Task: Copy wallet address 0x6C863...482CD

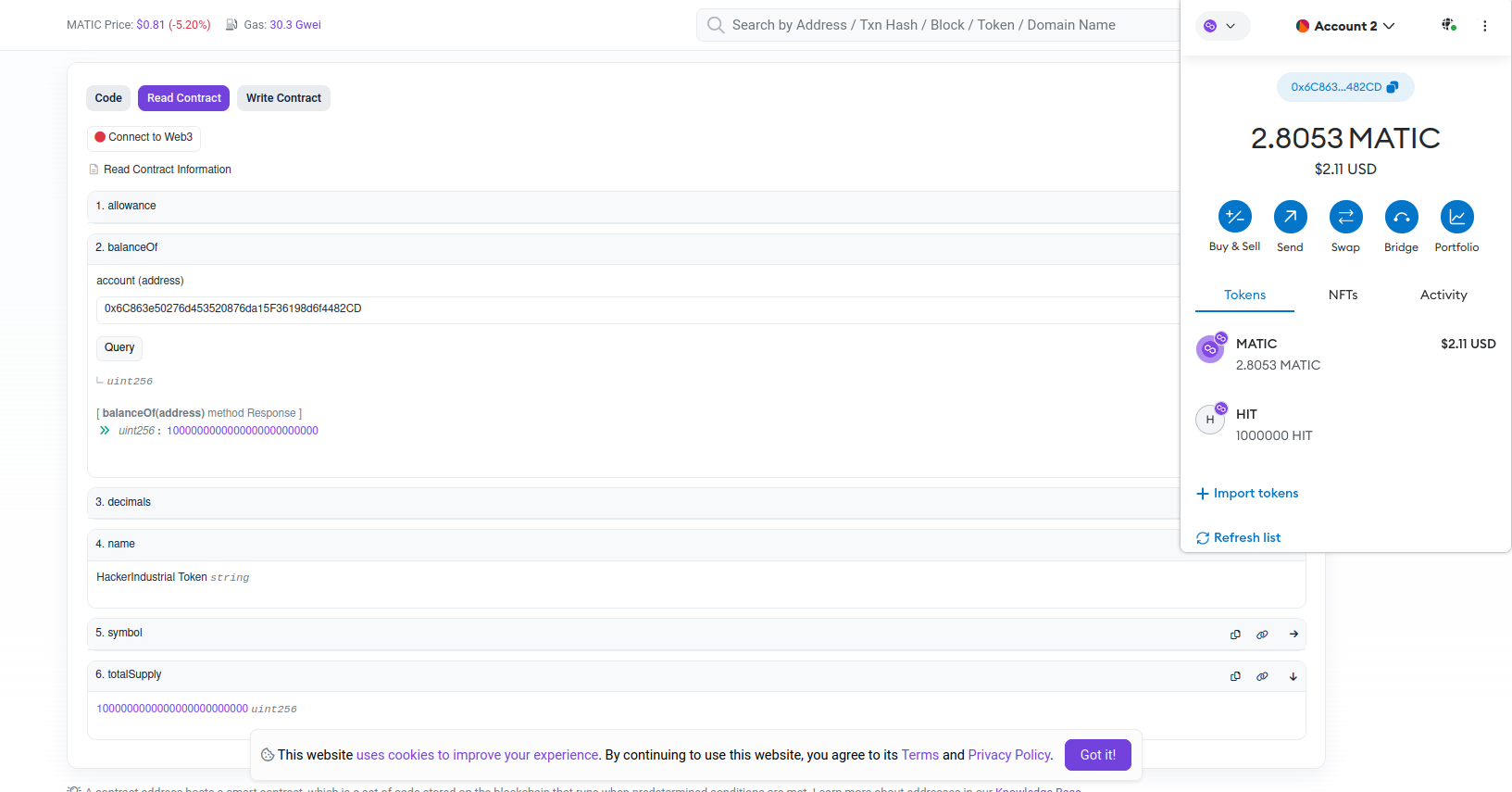Action: tap(1345, 87)
